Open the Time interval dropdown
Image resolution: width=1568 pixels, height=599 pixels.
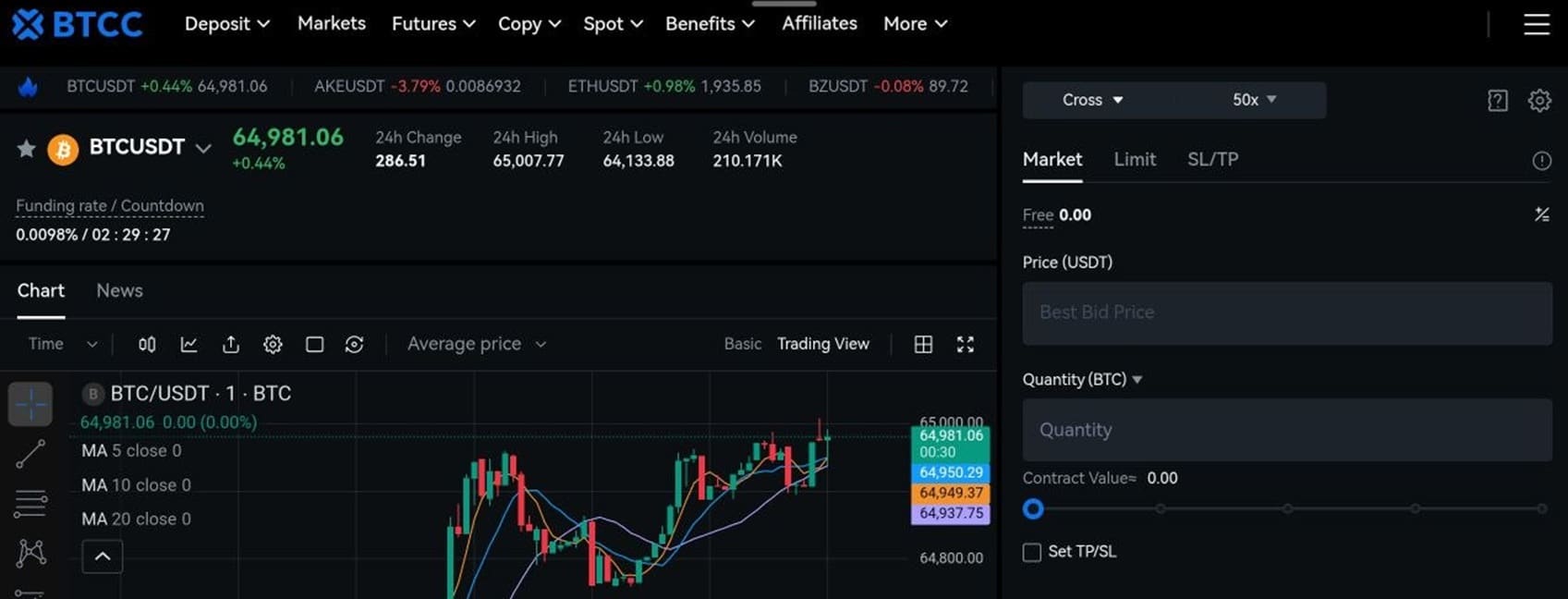click(63, 344)
